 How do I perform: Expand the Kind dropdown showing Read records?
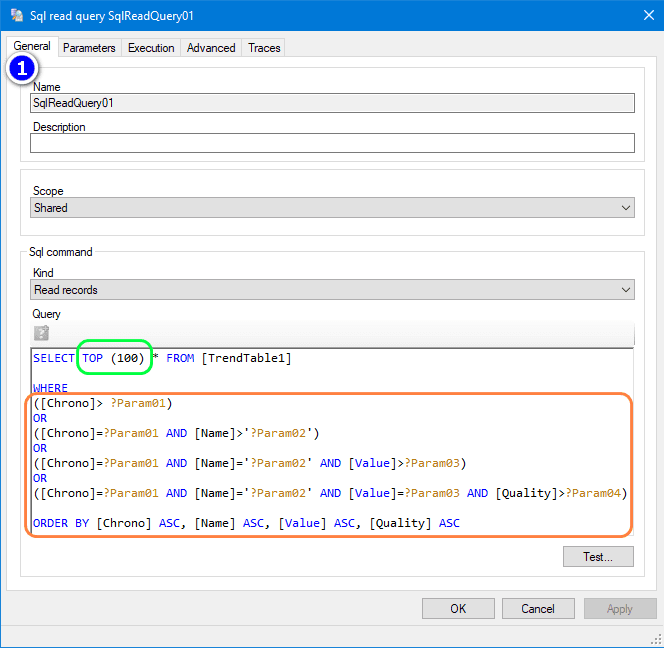pos(332,290)
